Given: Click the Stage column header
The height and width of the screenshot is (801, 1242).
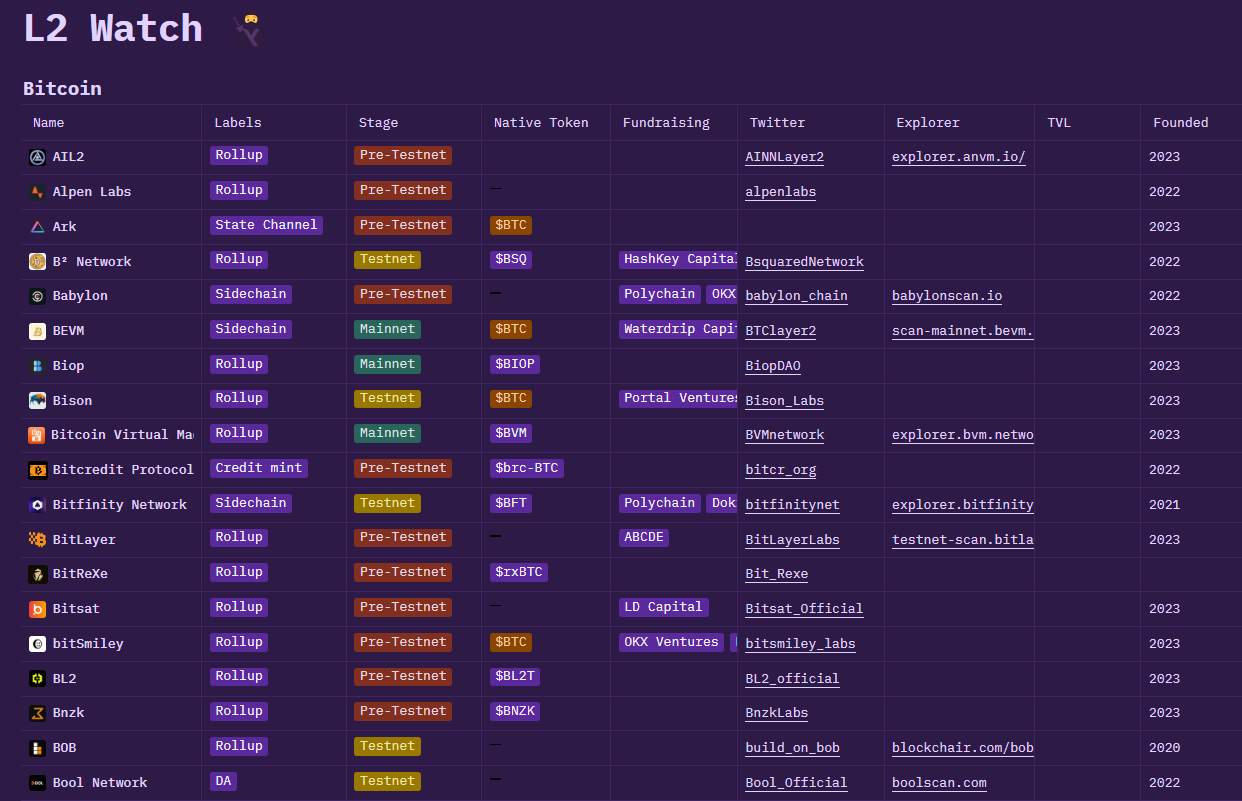Looking at the screenshot, I should tap(378, 123).
